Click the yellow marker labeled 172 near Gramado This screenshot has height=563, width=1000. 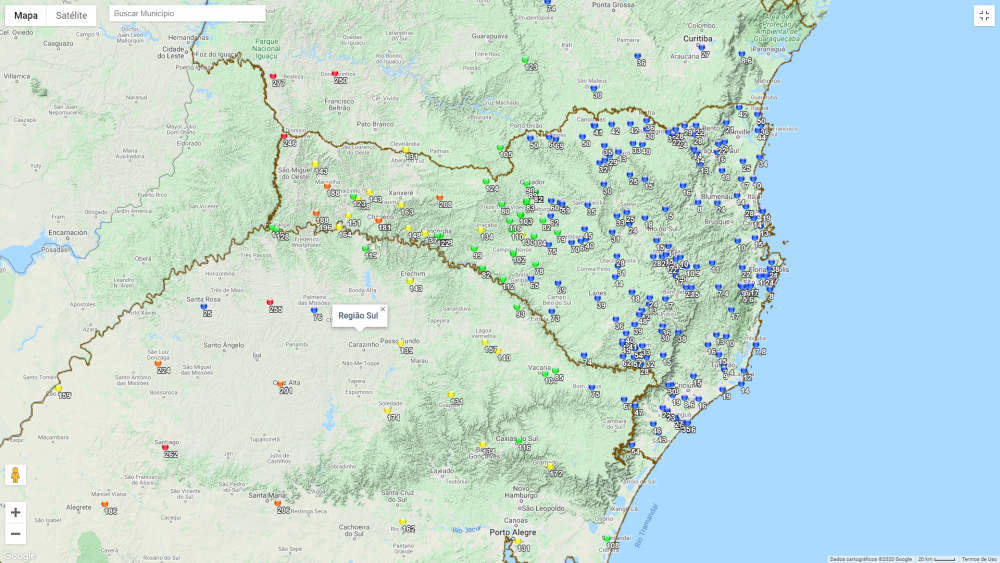[x=550, y=467]
